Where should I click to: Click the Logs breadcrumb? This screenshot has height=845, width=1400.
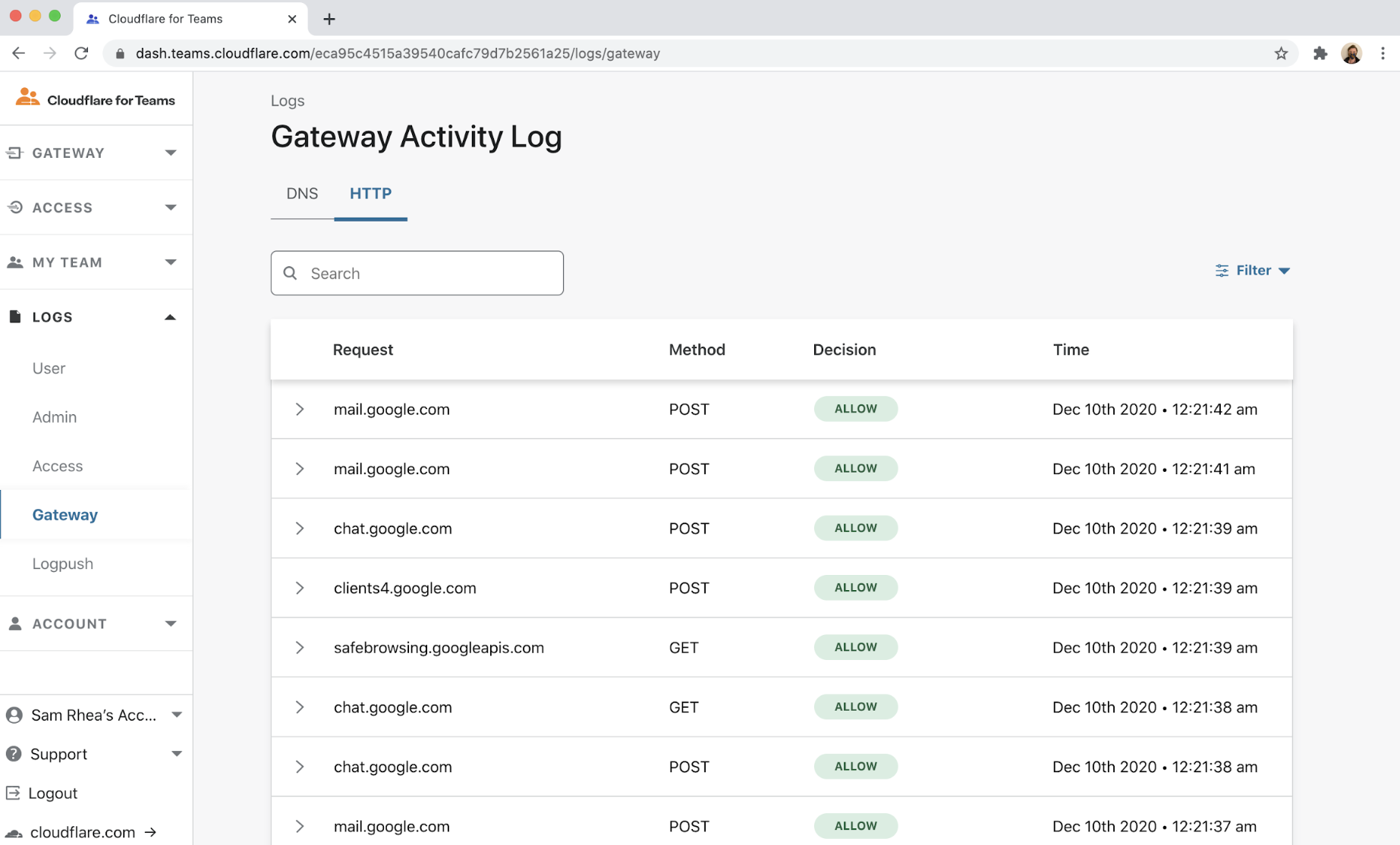coord(288,100)
